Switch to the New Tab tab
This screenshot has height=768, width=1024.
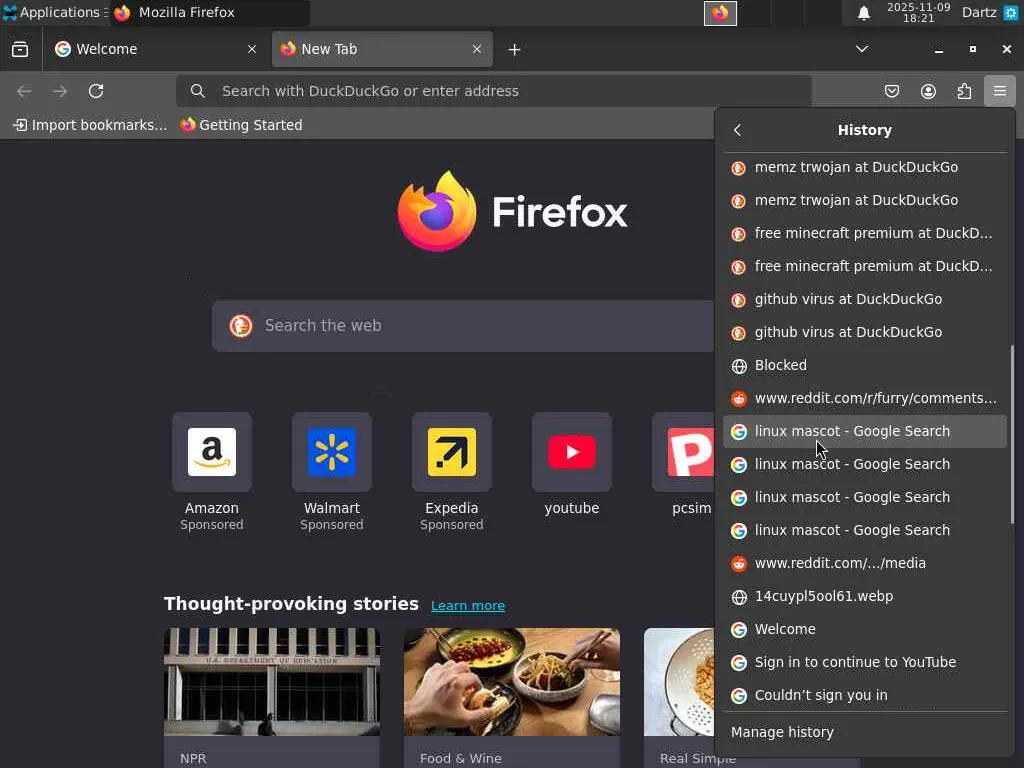[x=382, y=49]
